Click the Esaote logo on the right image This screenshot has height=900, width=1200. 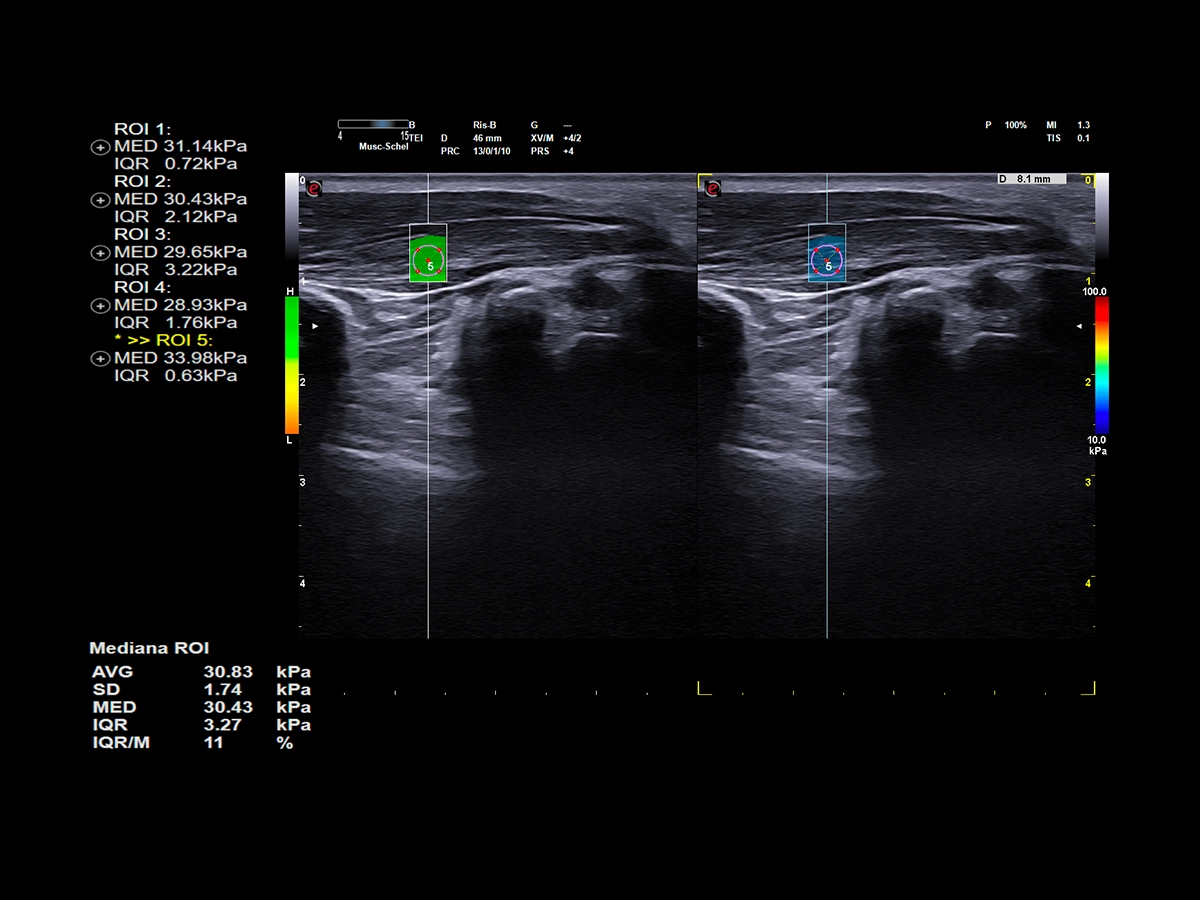coord(712,188)
